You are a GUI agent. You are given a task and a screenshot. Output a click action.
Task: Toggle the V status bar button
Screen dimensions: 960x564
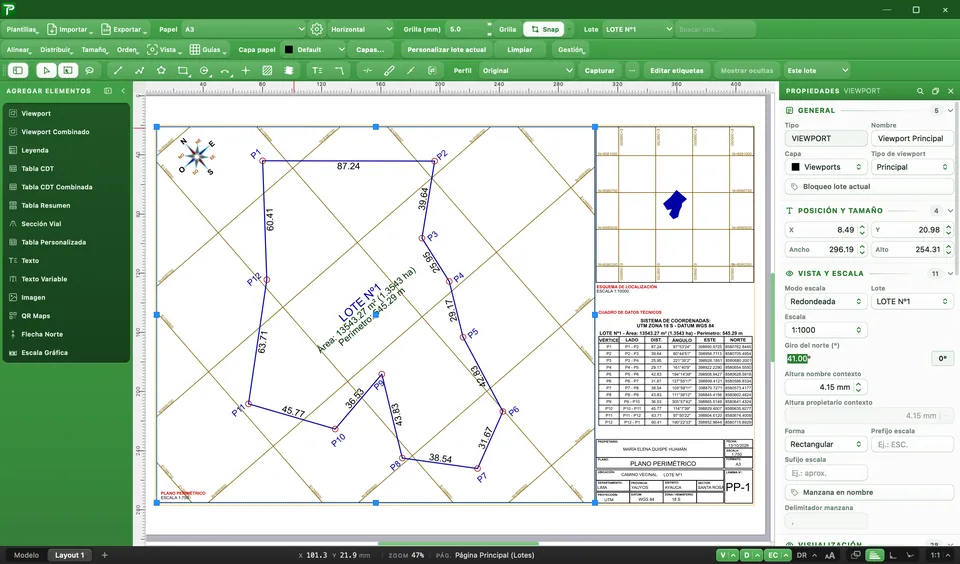(x=722, y=555)
